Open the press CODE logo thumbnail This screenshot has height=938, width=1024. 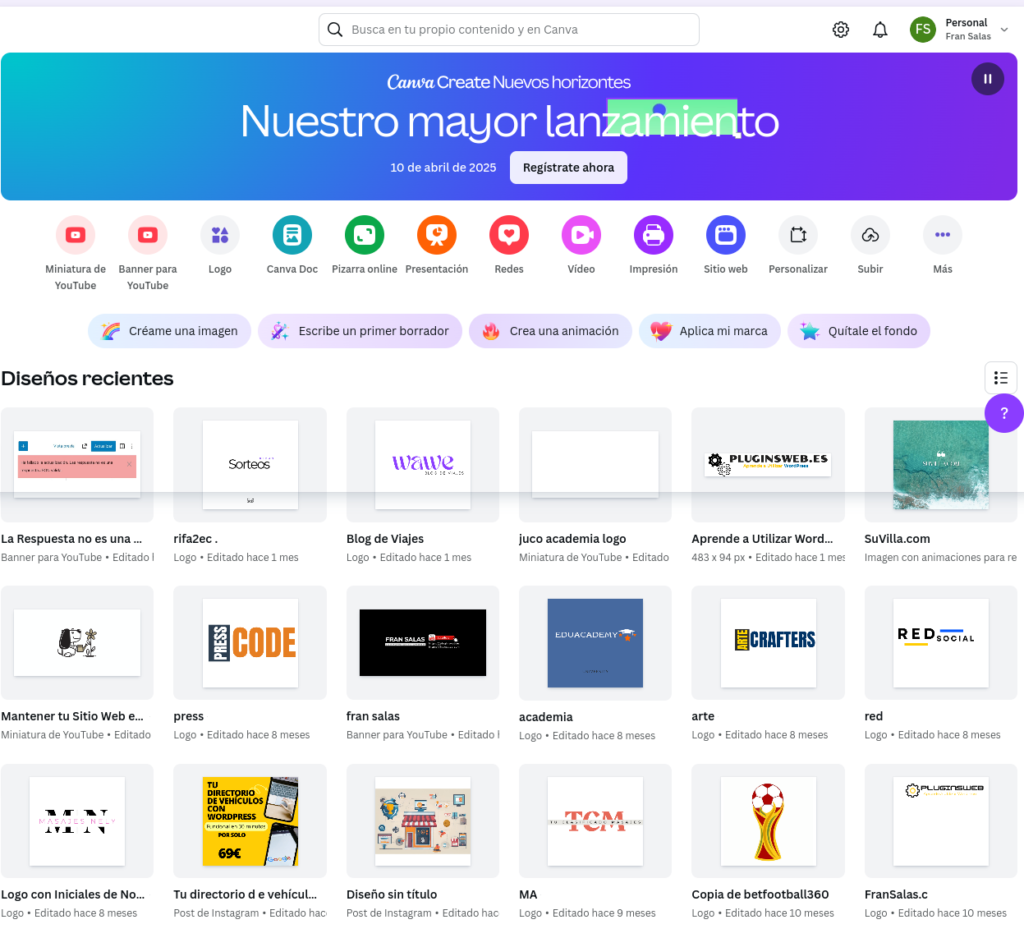point(250,643)
